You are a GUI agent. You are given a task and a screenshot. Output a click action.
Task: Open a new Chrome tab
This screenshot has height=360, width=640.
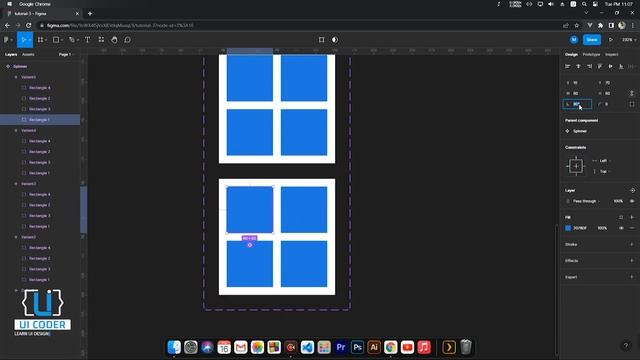tap(90, 13)
